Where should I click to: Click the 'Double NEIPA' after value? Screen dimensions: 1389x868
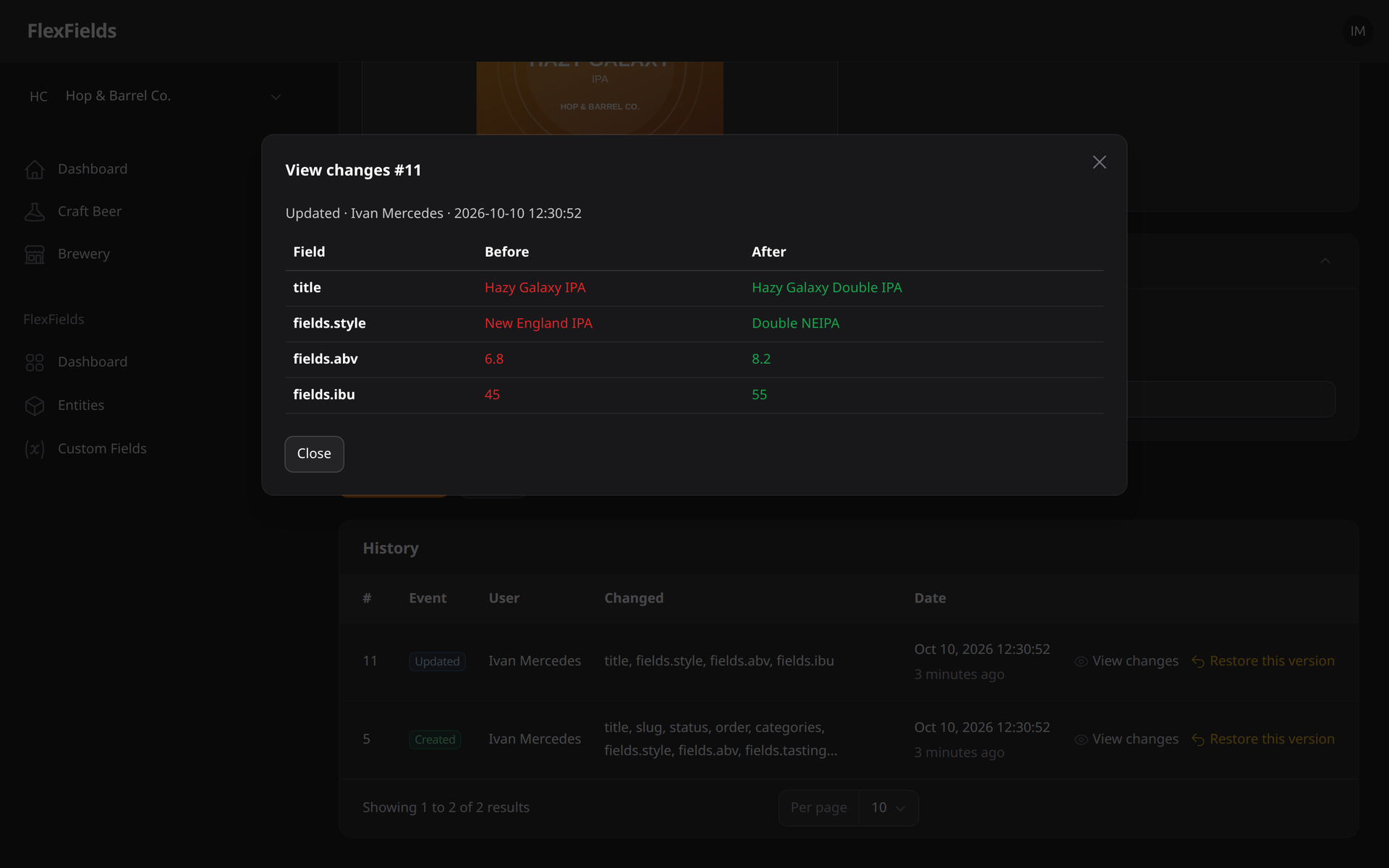(x=796, y=323)
